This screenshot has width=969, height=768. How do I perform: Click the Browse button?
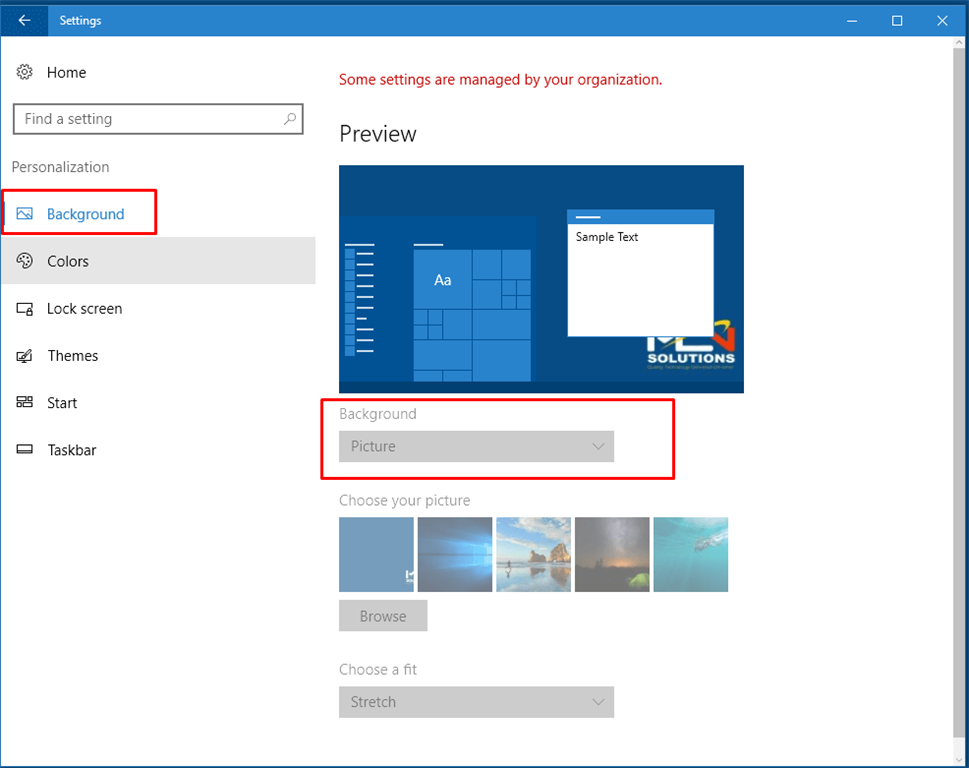(383, 615)
